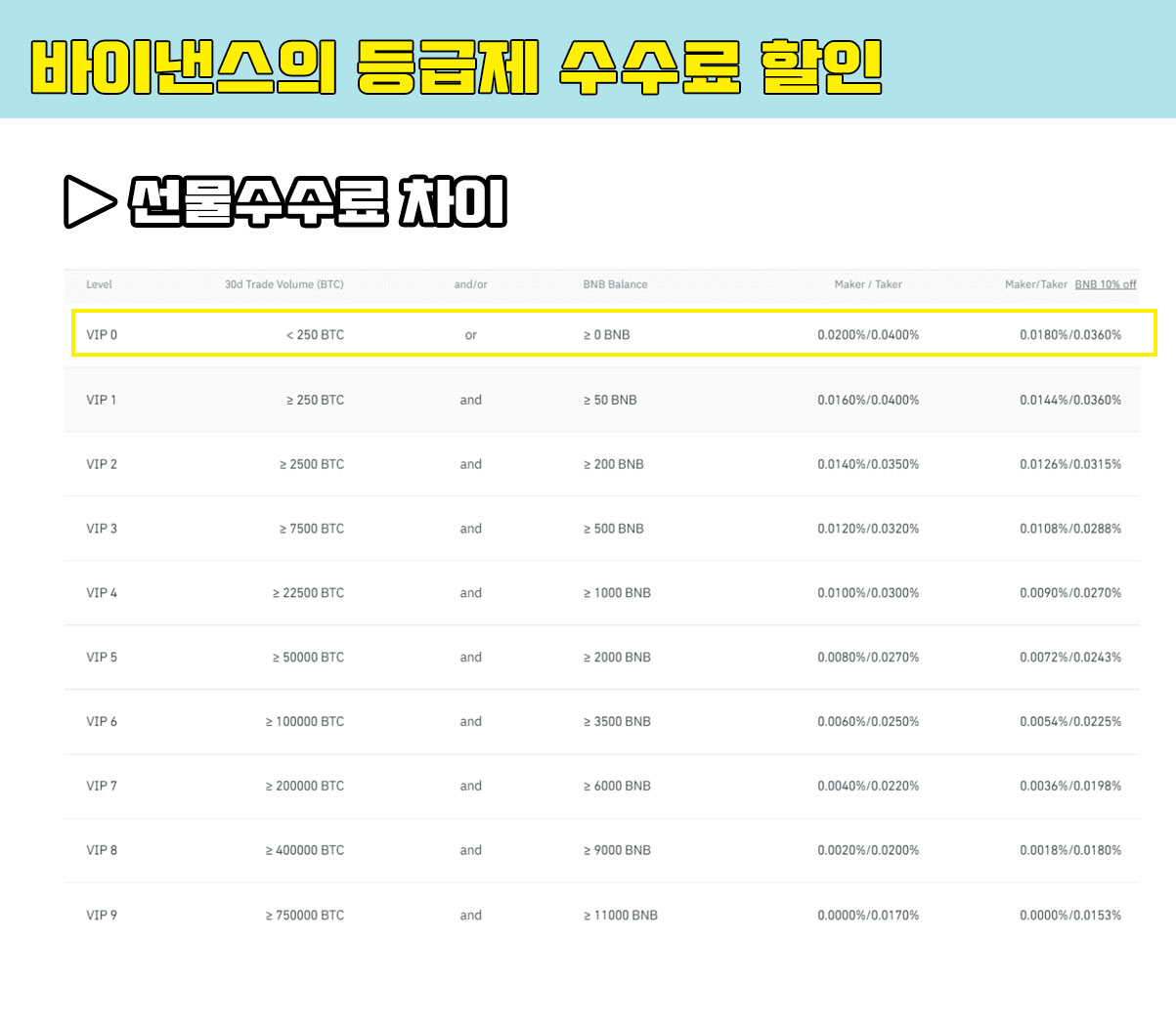The image size is (1176, 1026).
Task: Select the 0.0080%/0.0270% fee cell
Action: pos(868,658)
